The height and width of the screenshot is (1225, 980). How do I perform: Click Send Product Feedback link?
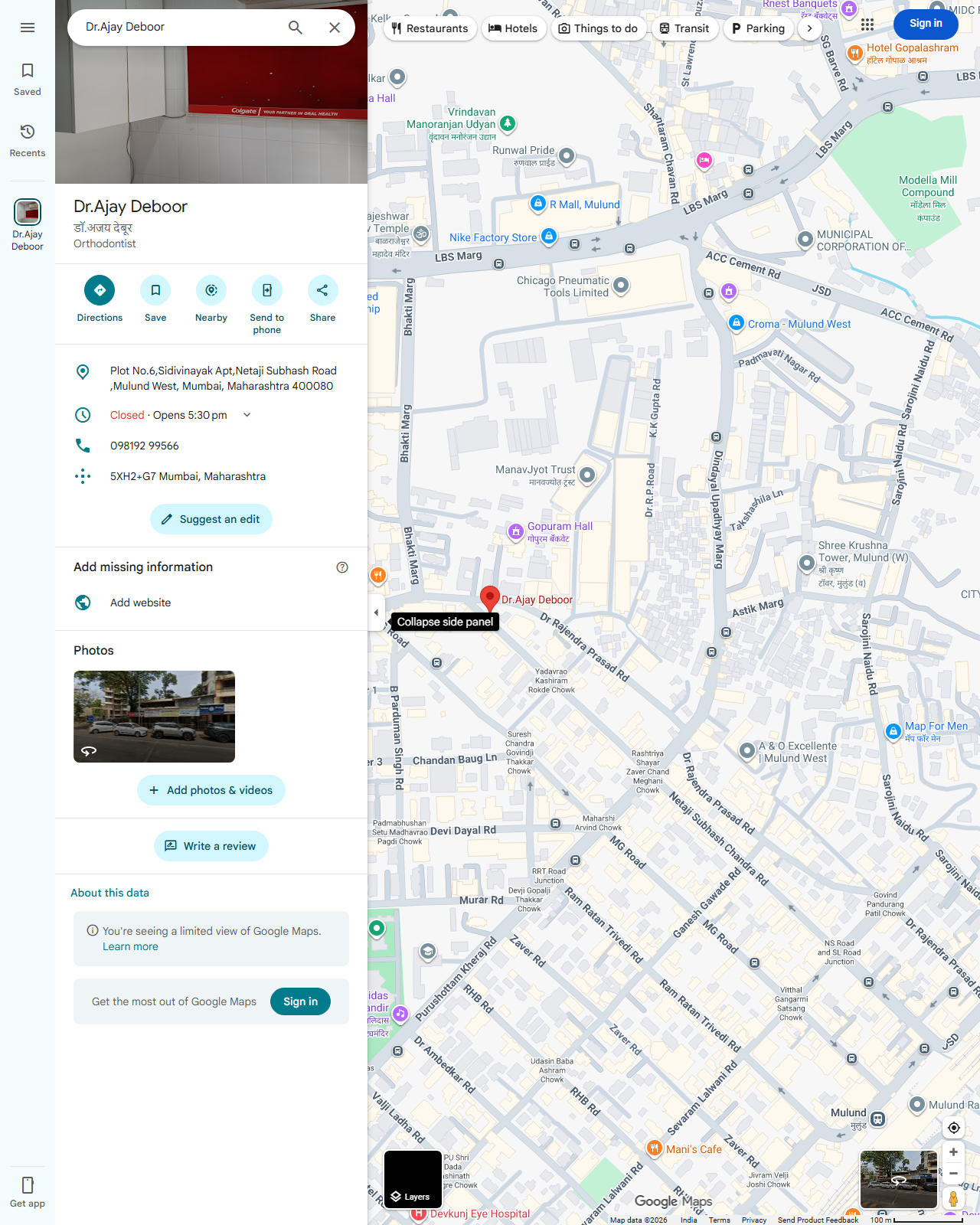coord(818,1220)
